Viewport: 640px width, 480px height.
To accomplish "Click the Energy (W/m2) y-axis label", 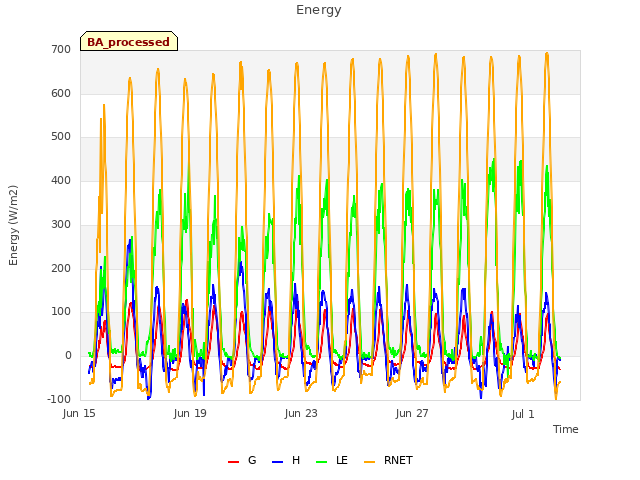I will (x=13, y=225).
